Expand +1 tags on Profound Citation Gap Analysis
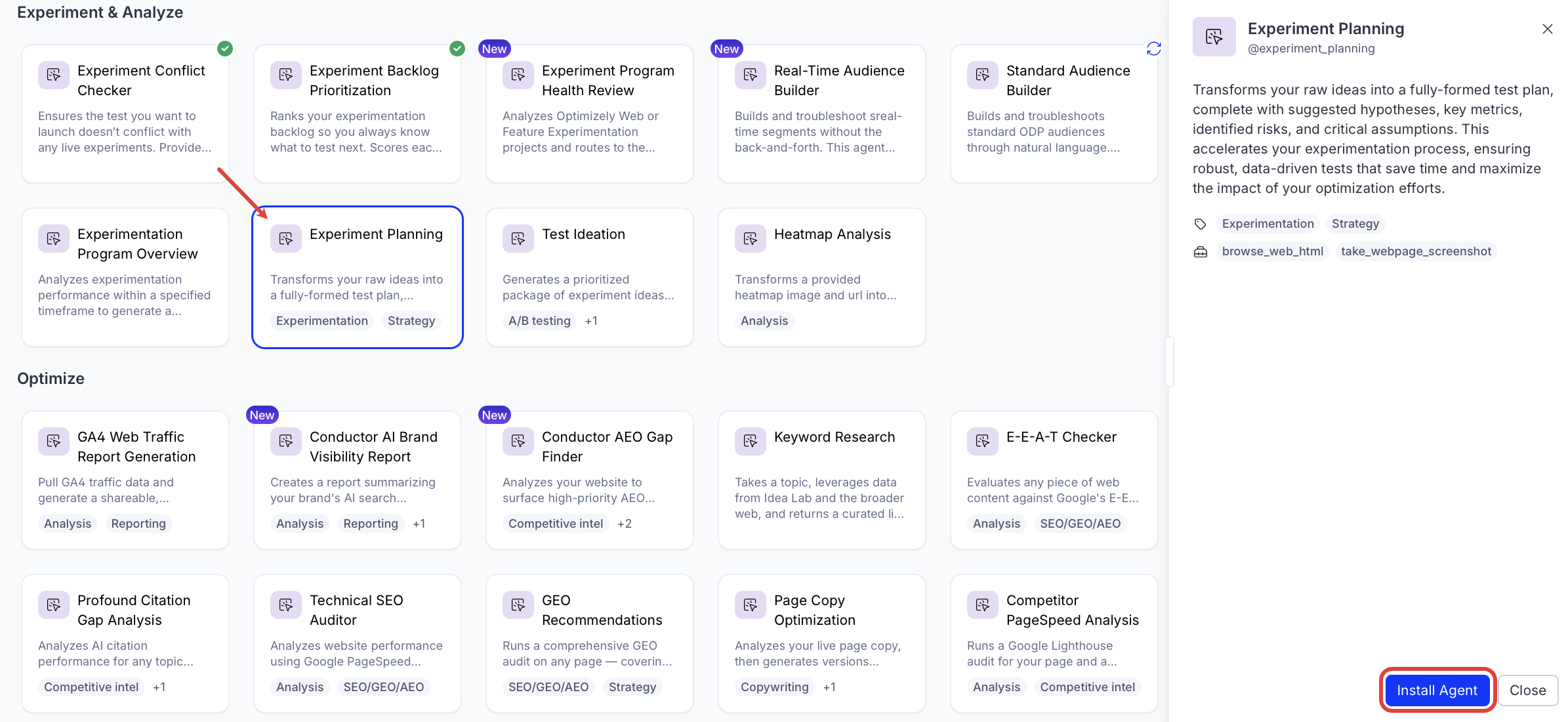Image resolution: width=1568 pixels, height=722 pixels. coord(159,687)
